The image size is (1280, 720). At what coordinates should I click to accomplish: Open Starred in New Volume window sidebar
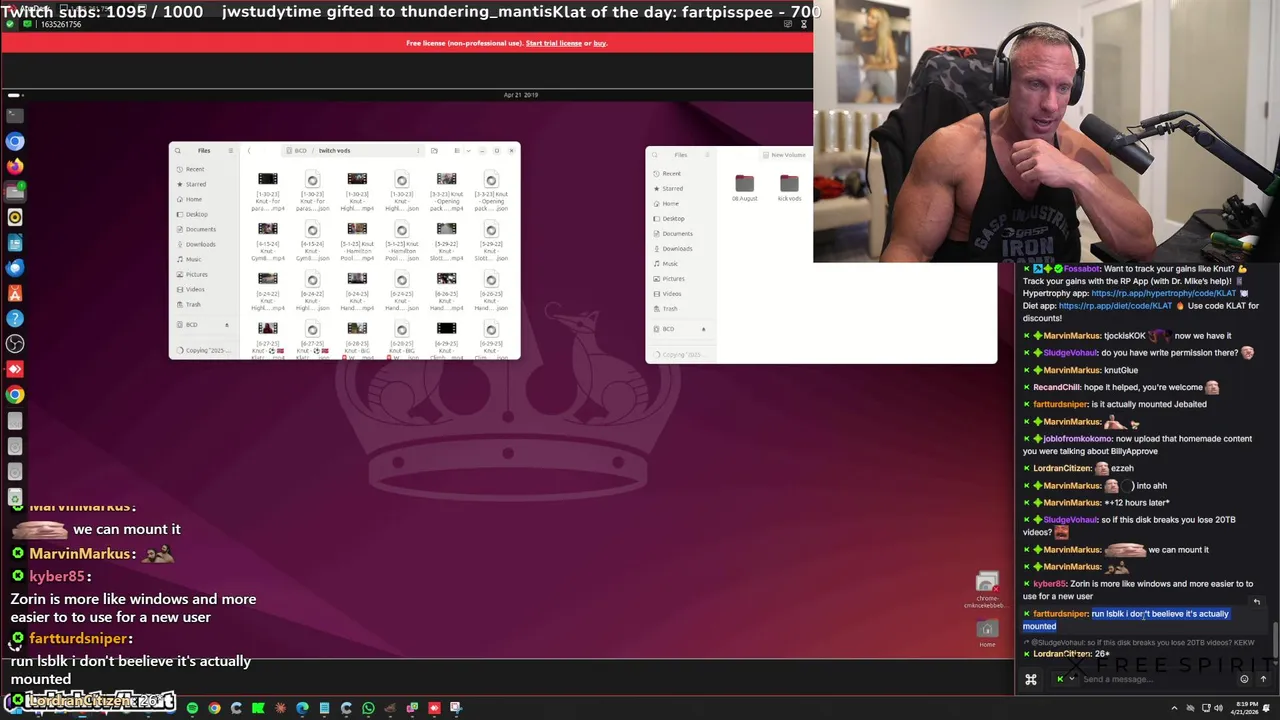pyautogui.click(x=681, y=188)
